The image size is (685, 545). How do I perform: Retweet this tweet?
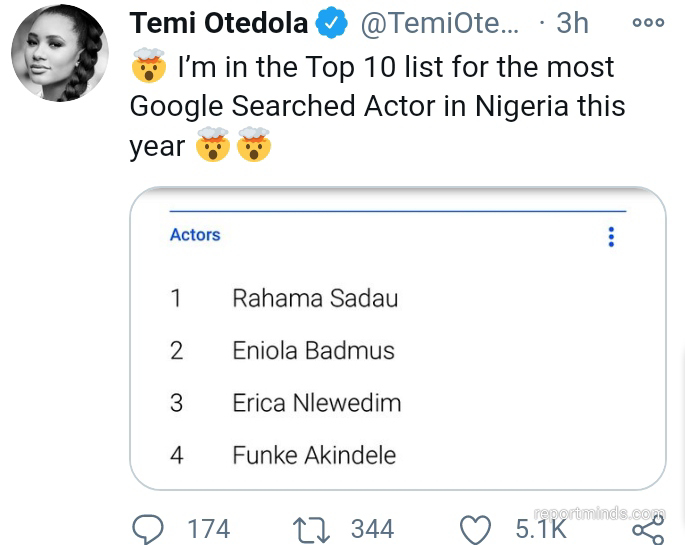coord(313,528)
